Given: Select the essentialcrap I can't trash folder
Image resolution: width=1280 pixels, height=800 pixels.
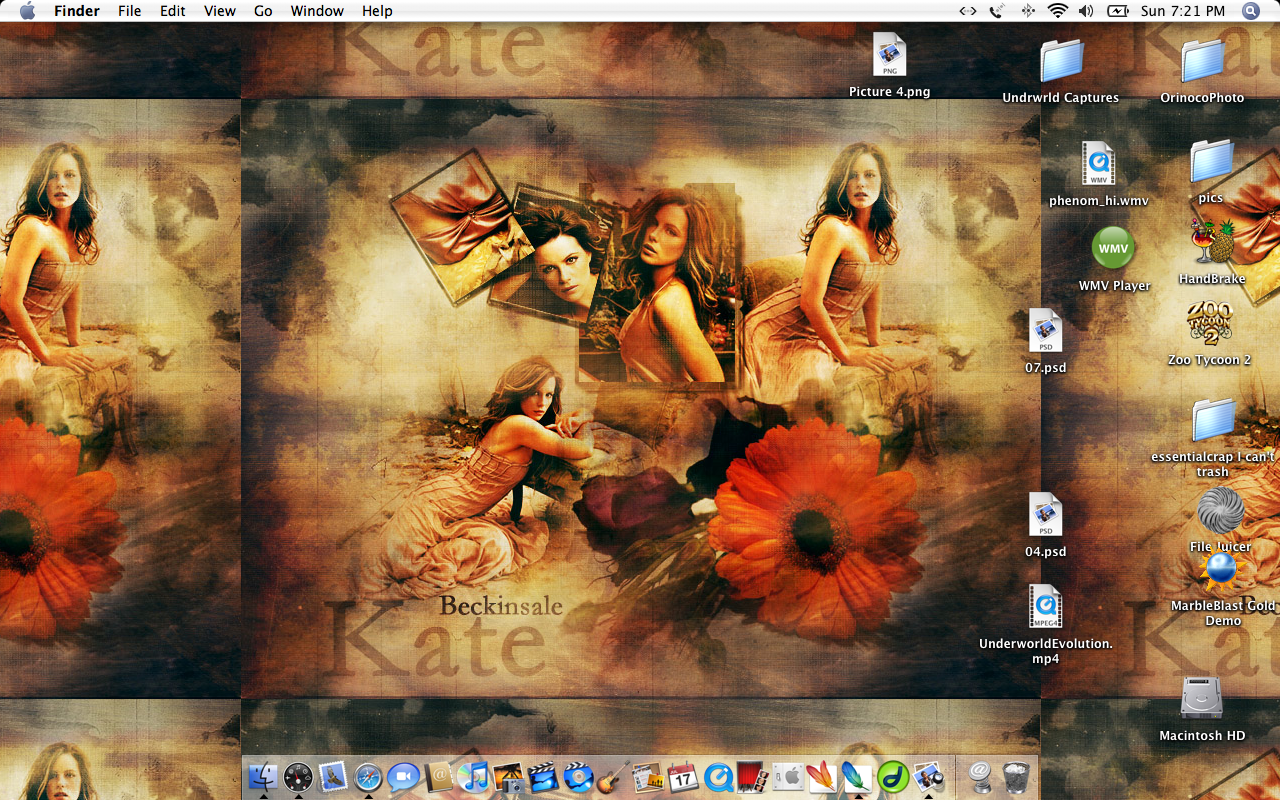Looking at the screenshot, I should 1213,421.
